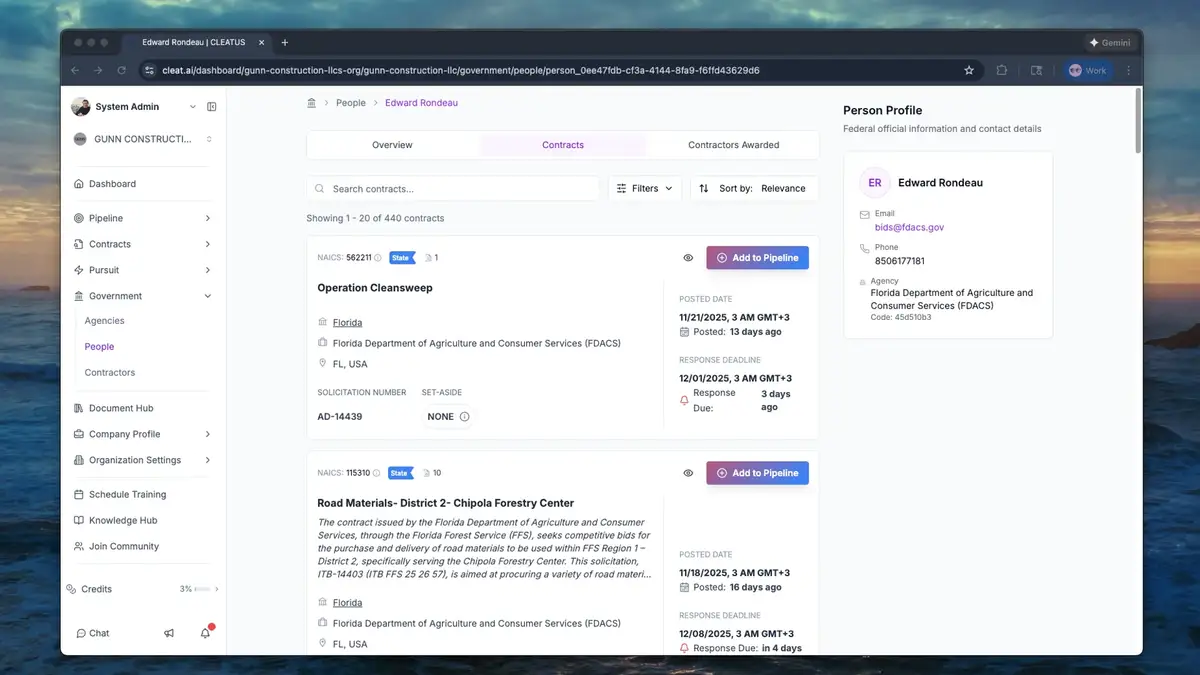Switch to Contractors Awarded tab
This screenshot has width=1200, height=675.
point(733,145)
